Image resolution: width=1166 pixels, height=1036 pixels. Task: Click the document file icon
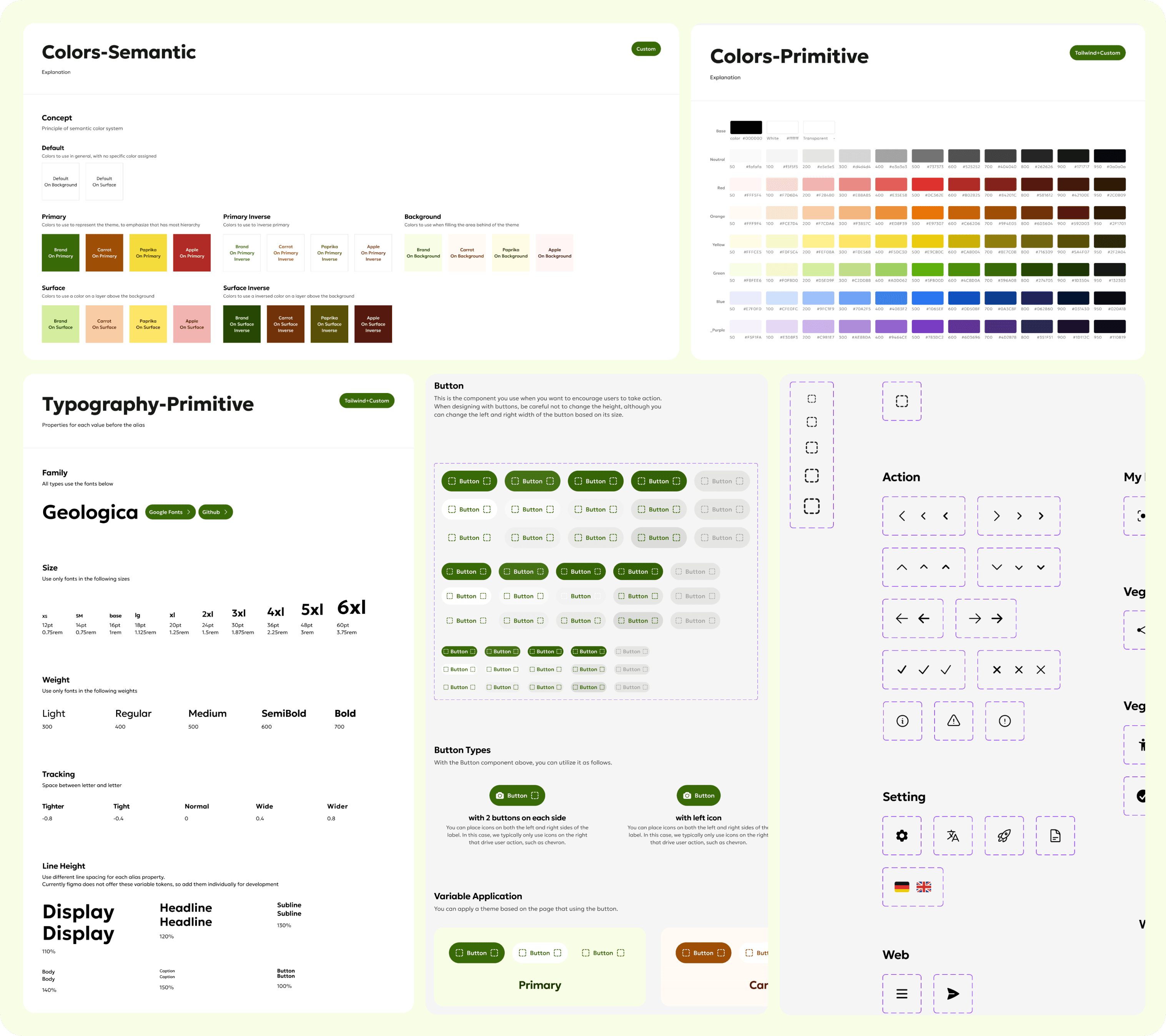[x=1055, y=836]
